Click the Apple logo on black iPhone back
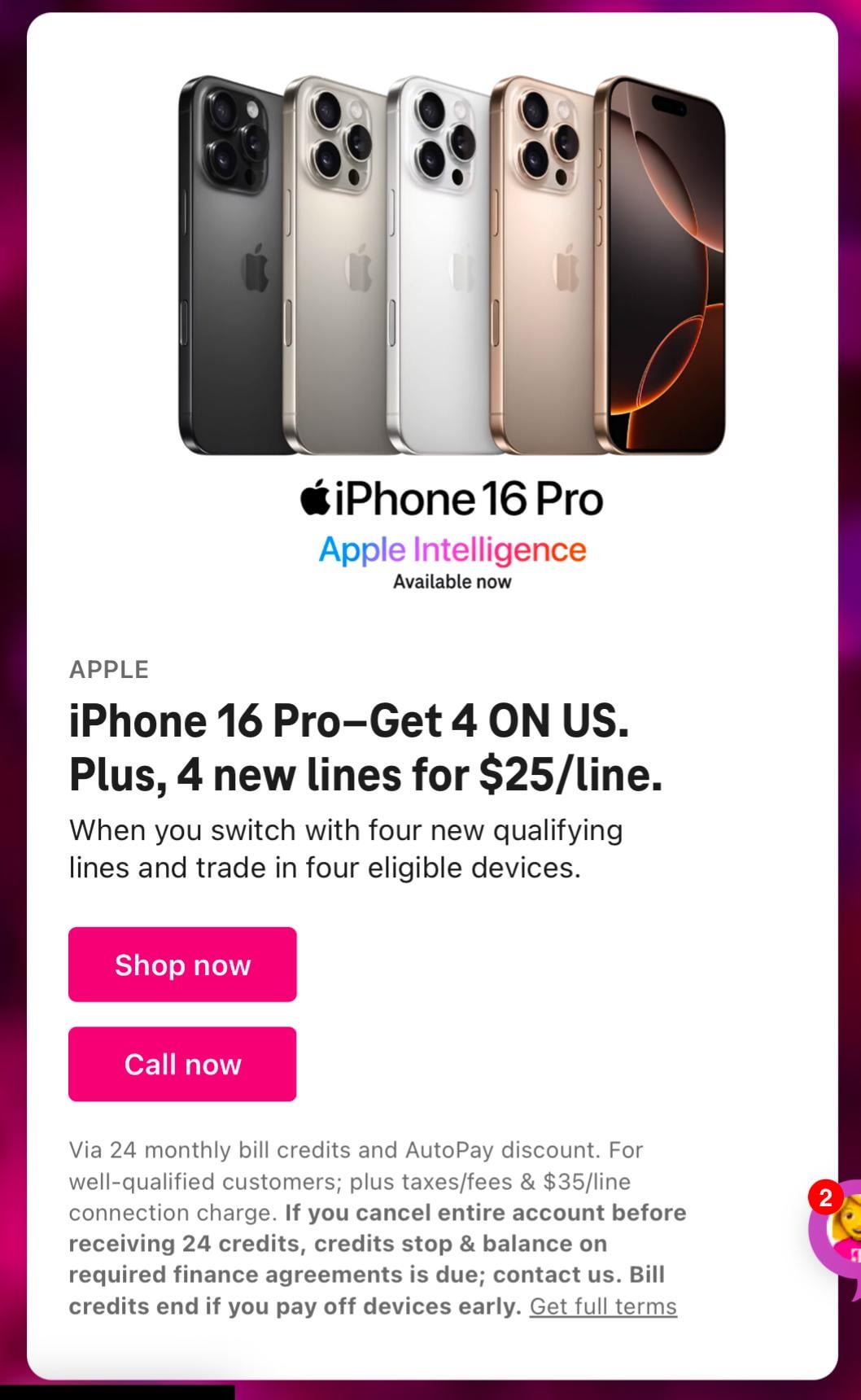 point(255,267)
